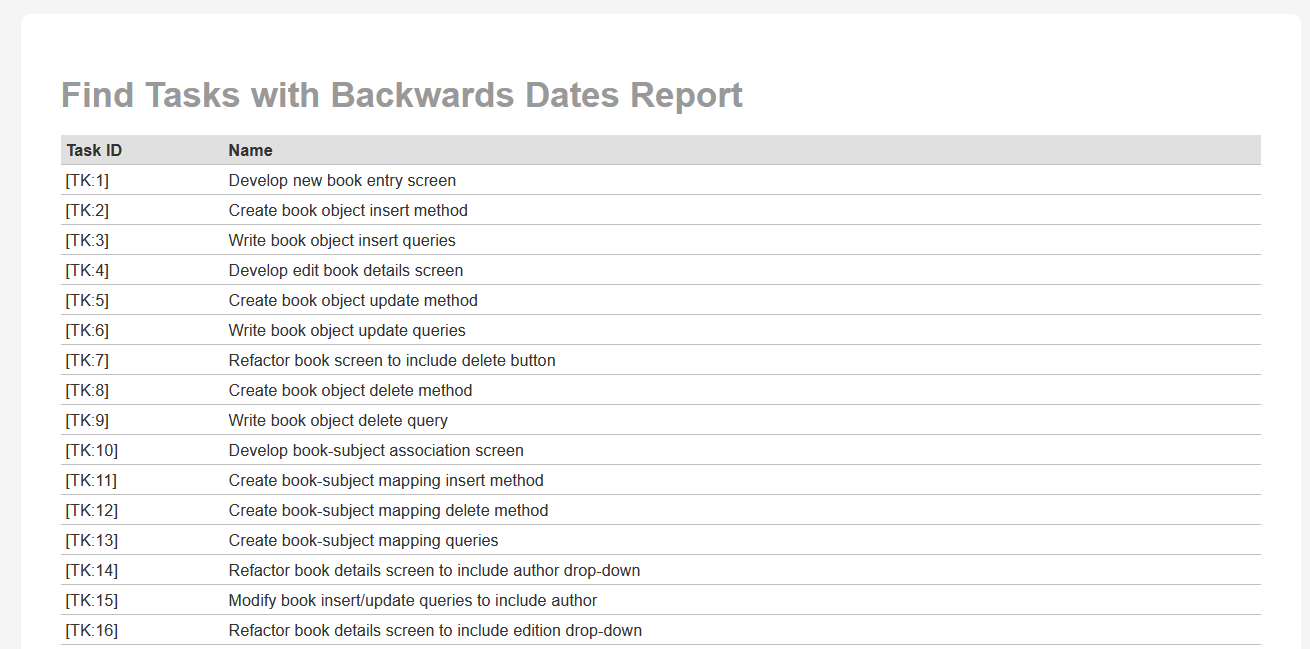Screen dimensions: 1310x649
Task: Select "Write book object insert queries" row
Action: point(342,240)
